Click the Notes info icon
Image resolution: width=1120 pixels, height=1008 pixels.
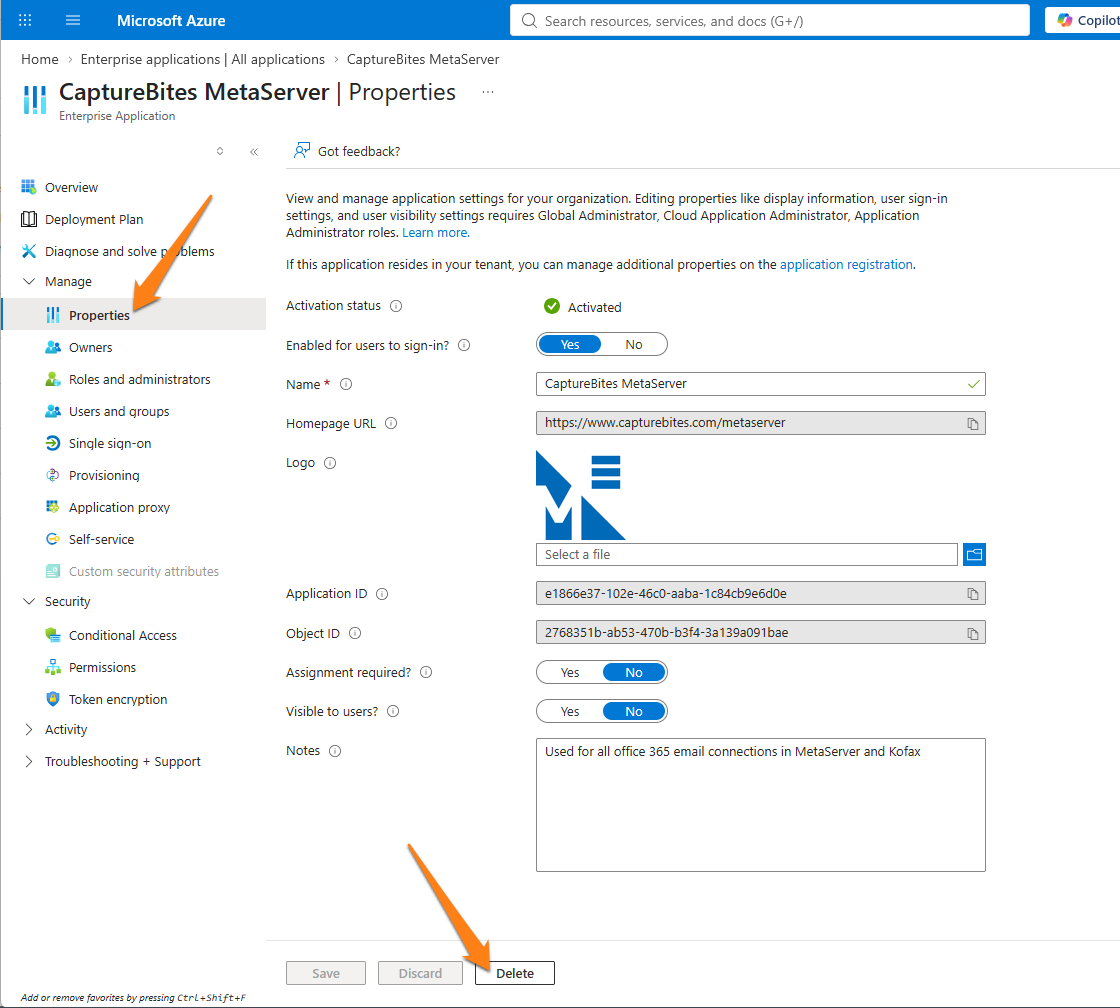point(335,751)
